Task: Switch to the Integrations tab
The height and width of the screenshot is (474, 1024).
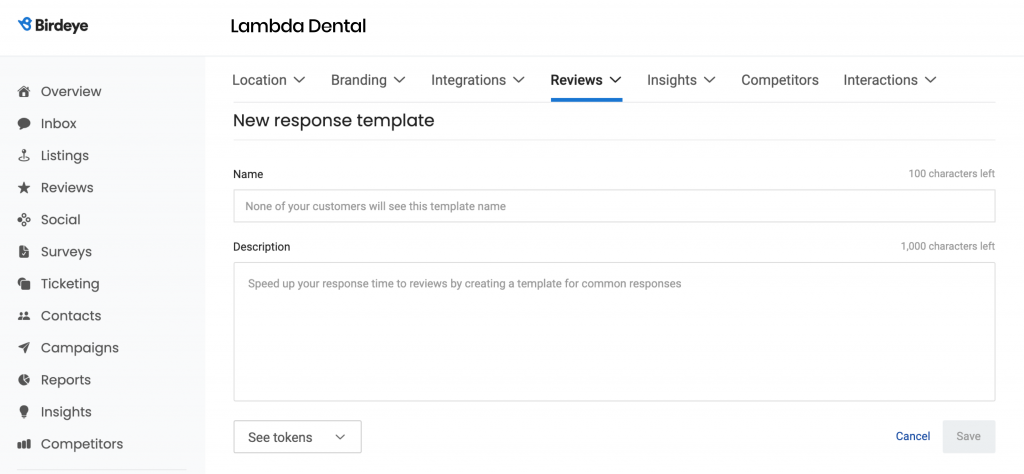Action: click(x=468, y=80)
